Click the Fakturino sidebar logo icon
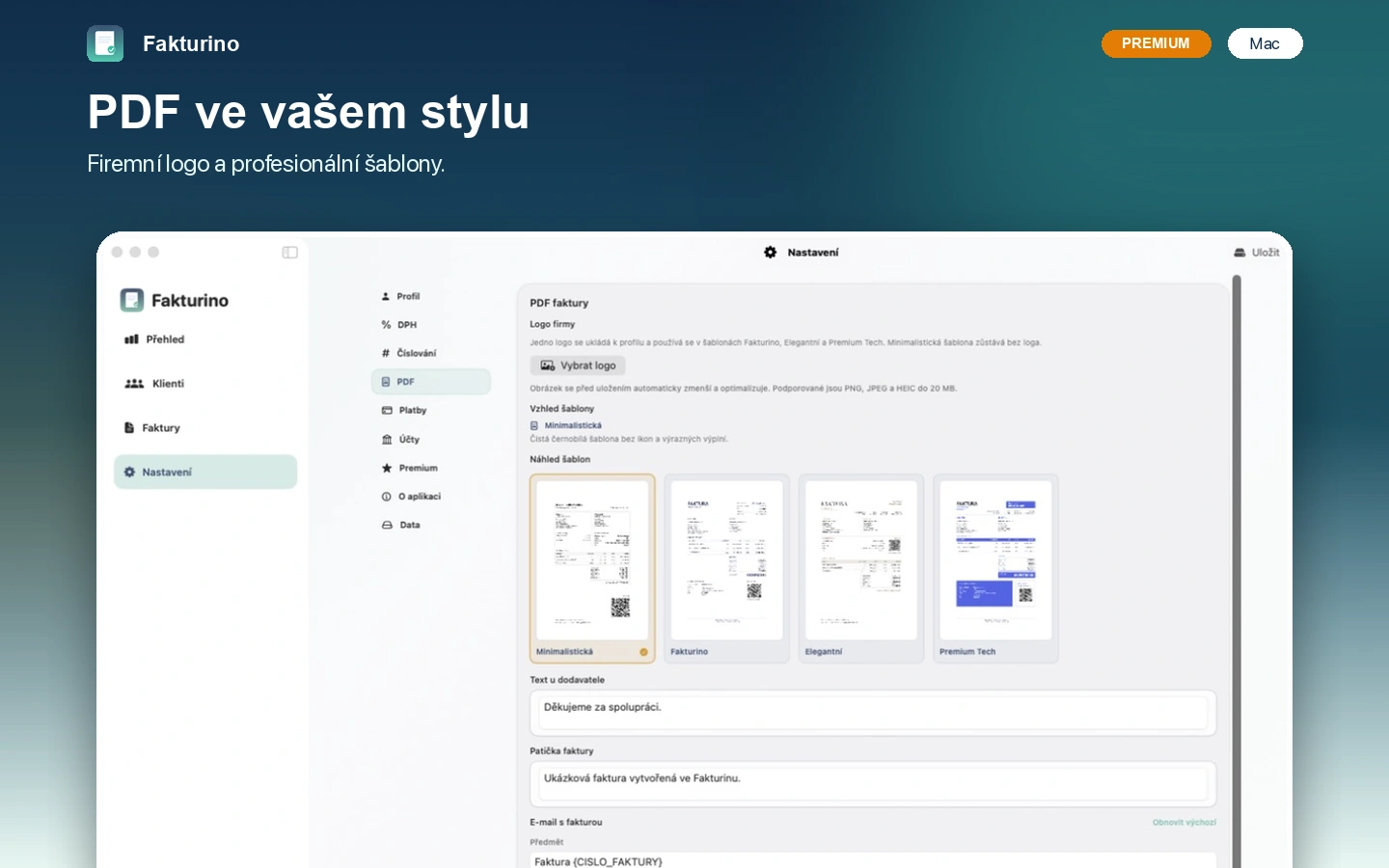Screen dimensions: 1389x868 tap(132, 300)
